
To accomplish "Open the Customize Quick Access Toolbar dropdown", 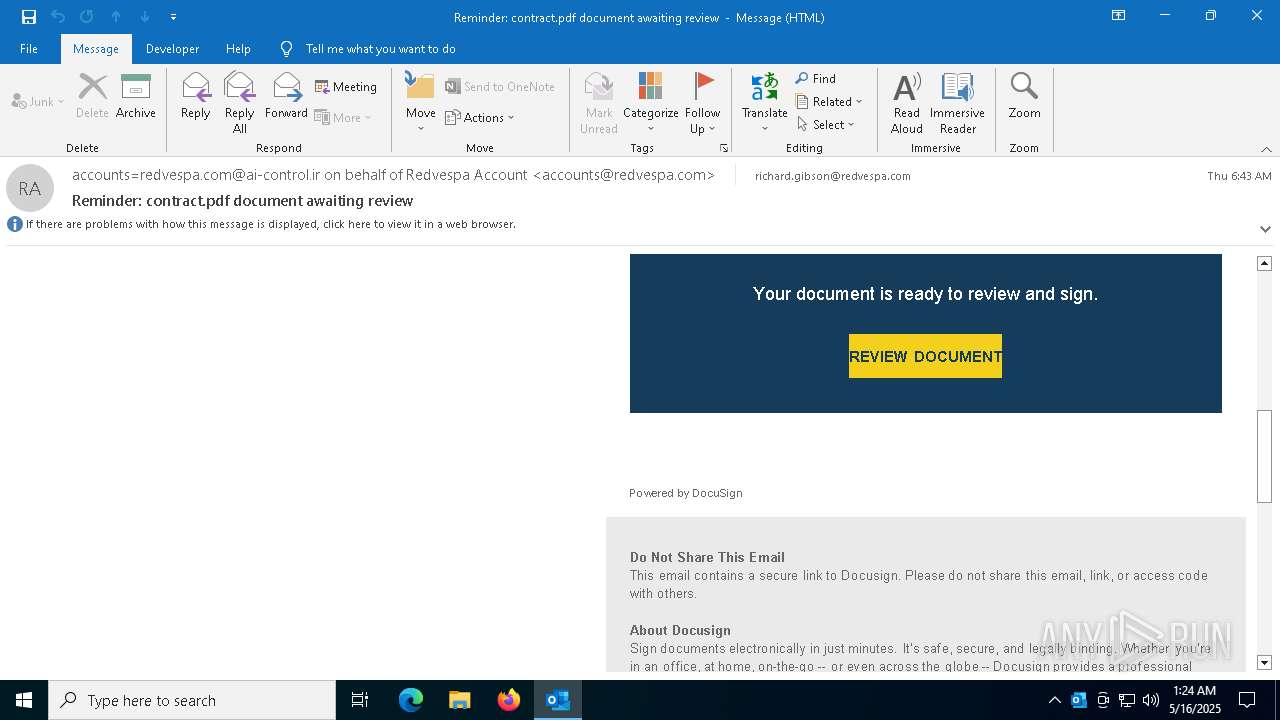I will click(x=173, y=17).
